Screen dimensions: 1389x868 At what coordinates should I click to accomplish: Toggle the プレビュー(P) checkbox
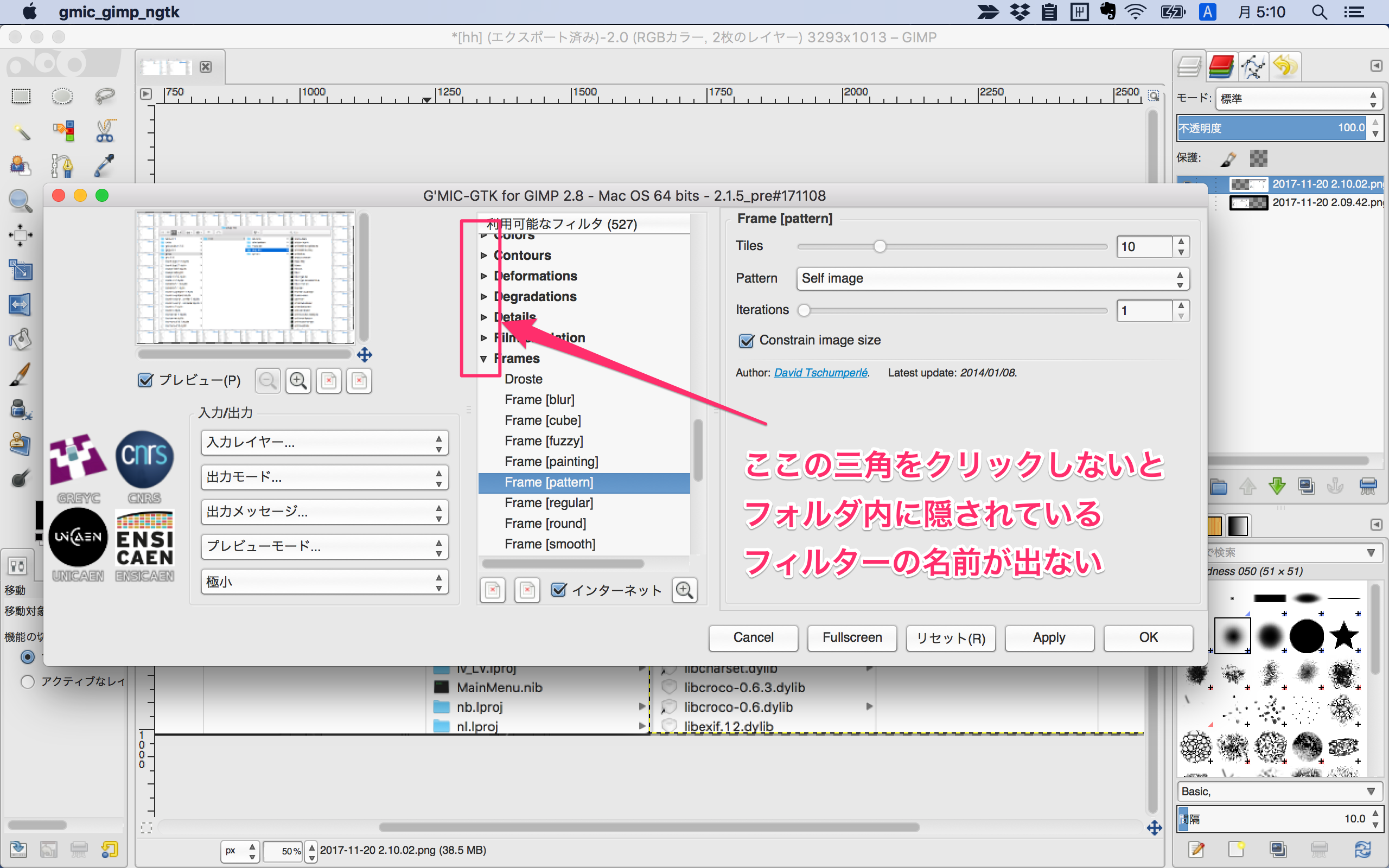tap(145, 380)
